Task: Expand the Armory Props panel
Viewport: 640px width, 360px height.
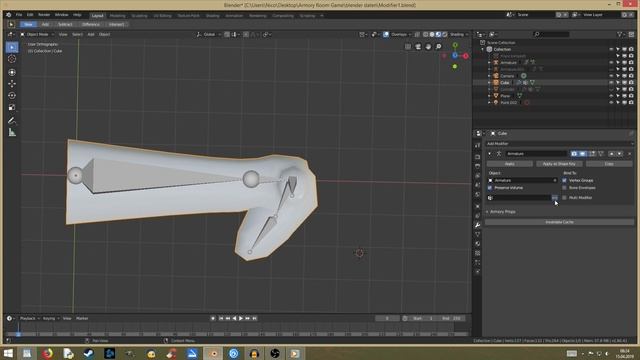Action: click(x=501, y=212)
